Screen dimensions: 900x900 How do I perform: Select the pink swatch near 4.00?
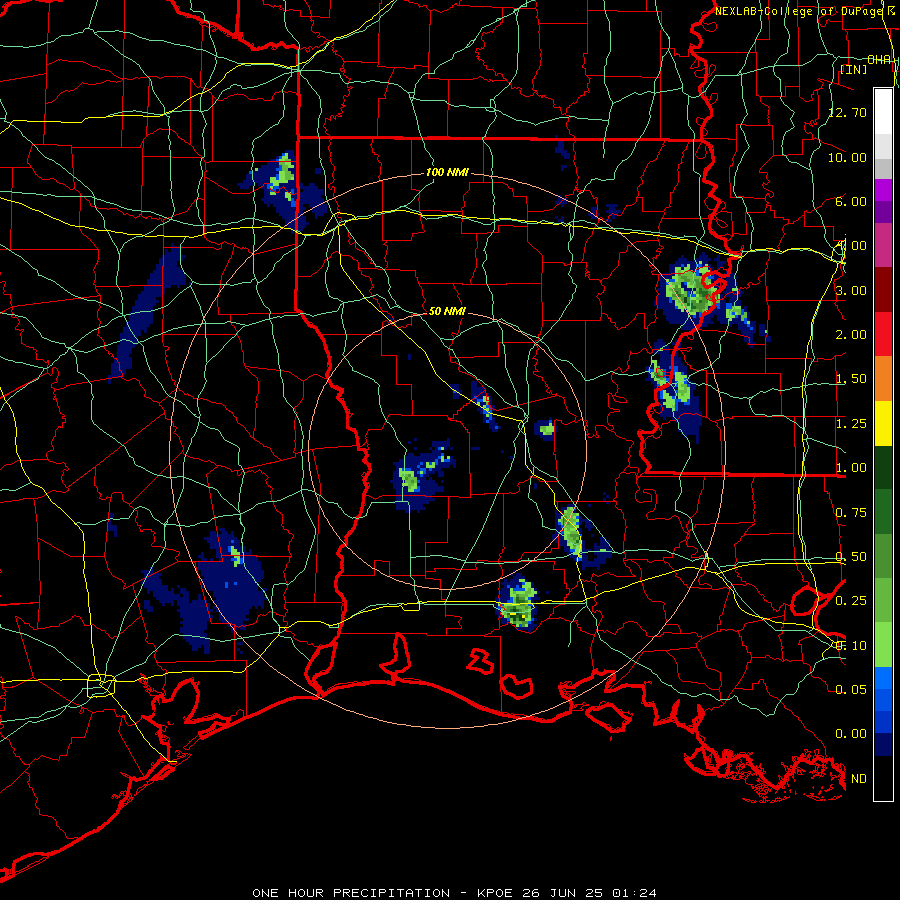tap(883, 245)
